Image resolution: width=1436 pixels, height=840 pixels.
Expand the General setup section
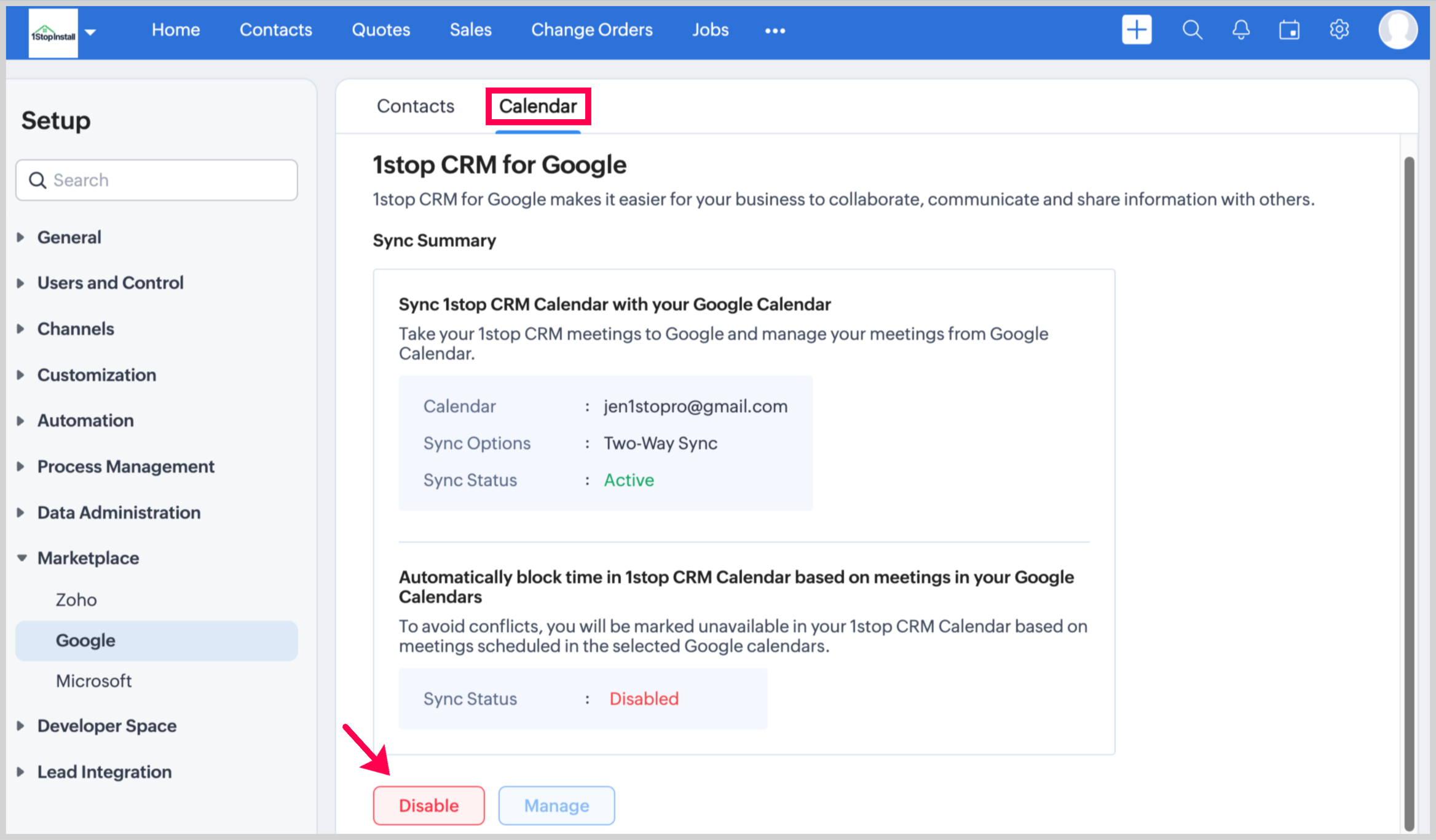click(69, 237)
